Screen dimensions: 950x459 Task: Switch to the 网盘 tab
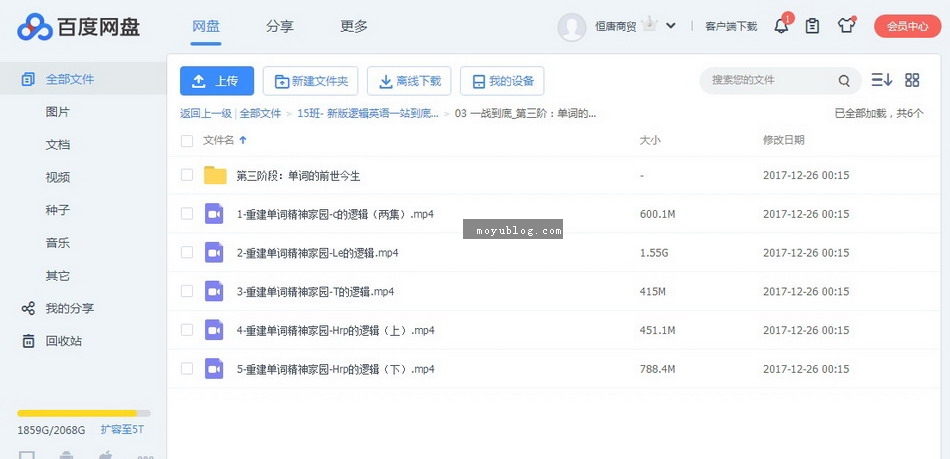tap(205, 27)
